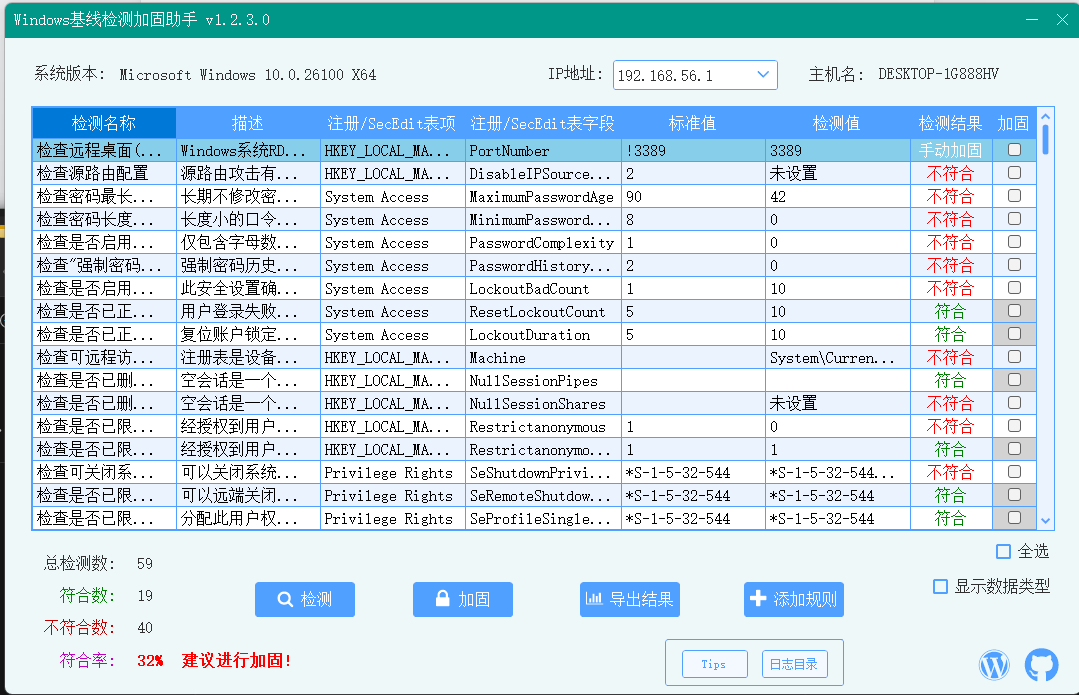Viewport: 1079px width, 695px height.
Task: Select the LockoutDuration cell
Action: click(x=543, y=334)
